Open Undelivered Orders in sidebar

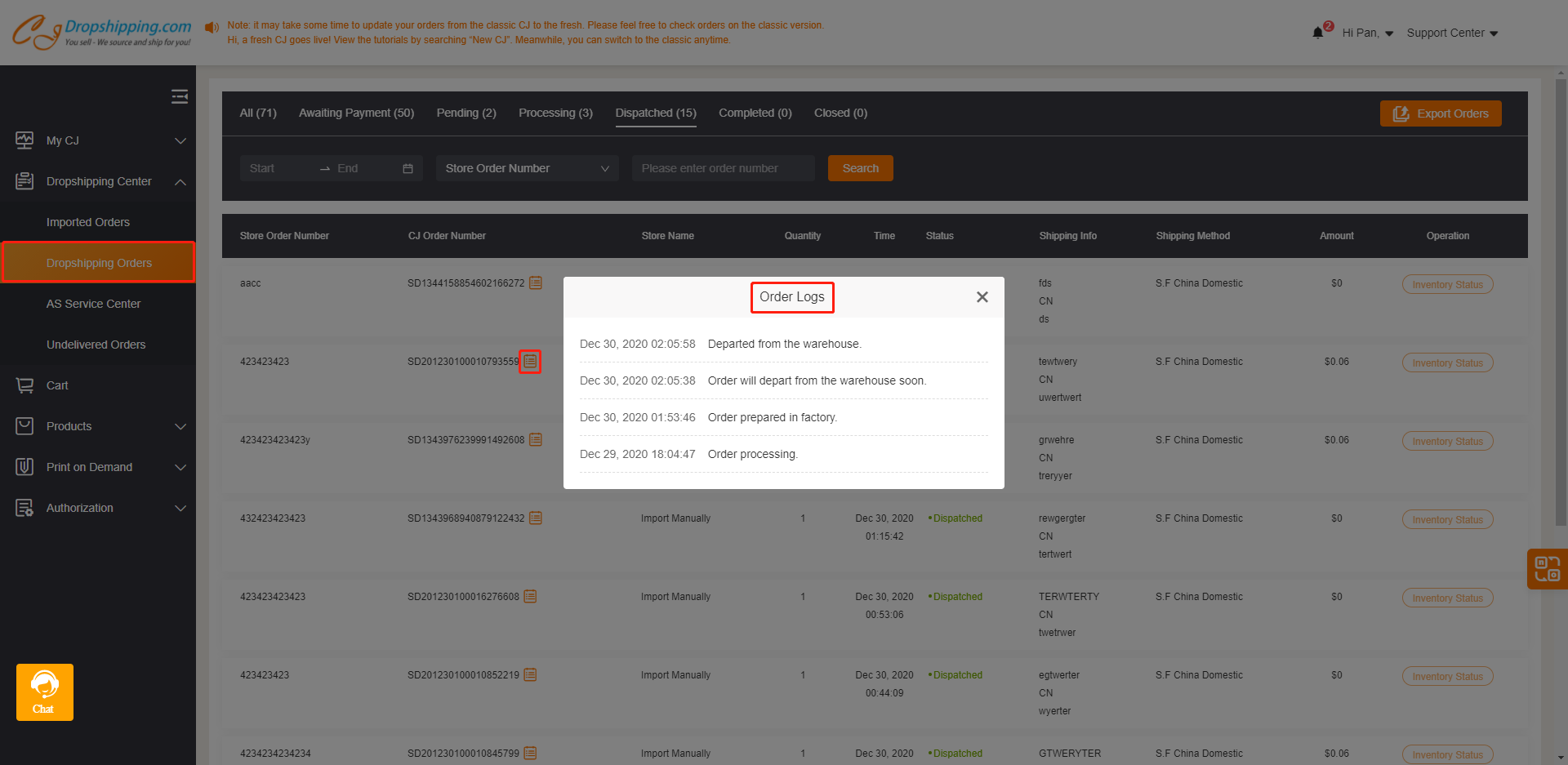(96, 345)
